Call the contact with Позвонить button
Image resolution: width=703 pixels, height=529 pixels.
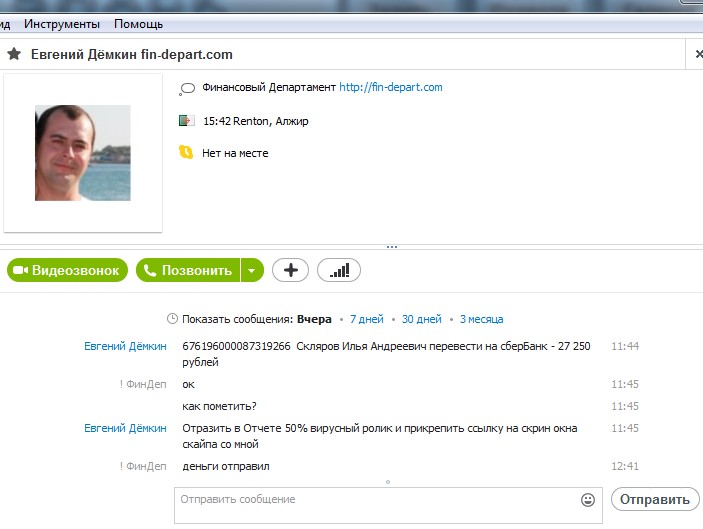[x=188, y=270]
